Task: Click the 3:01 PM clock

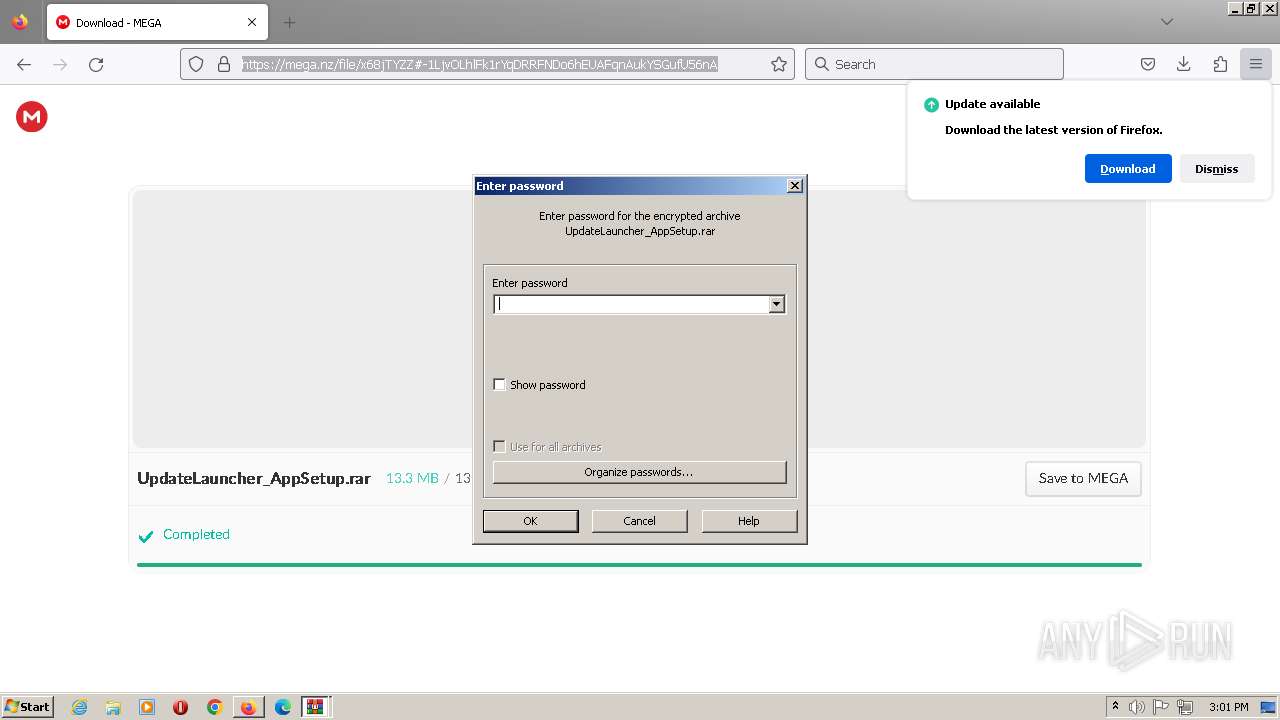Action: click(1228, 707)
